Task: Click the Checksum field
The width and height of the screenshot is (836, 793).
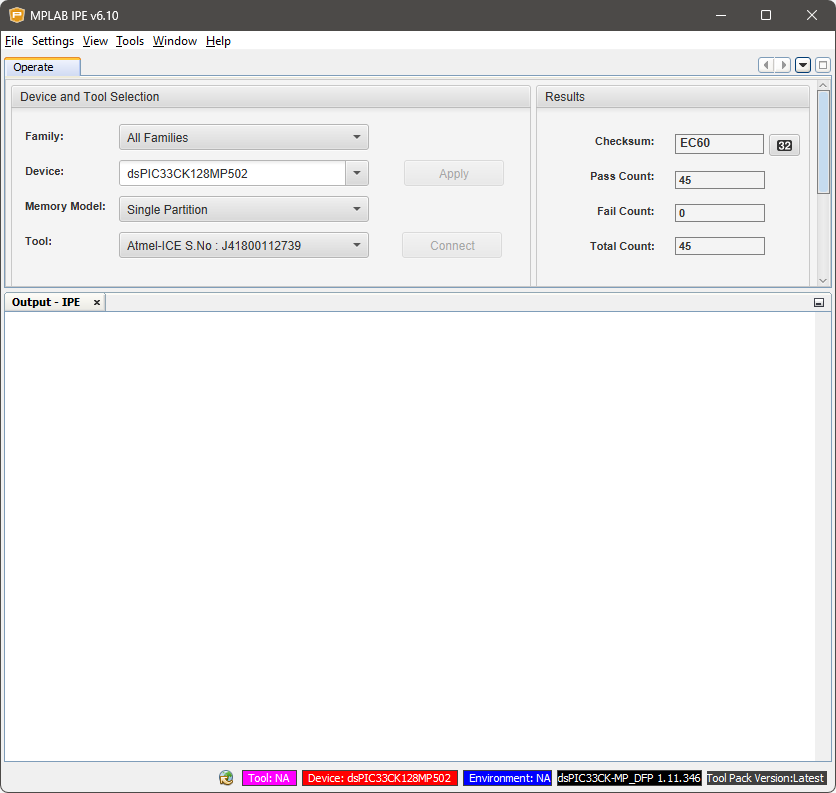Action: [719, 143]
